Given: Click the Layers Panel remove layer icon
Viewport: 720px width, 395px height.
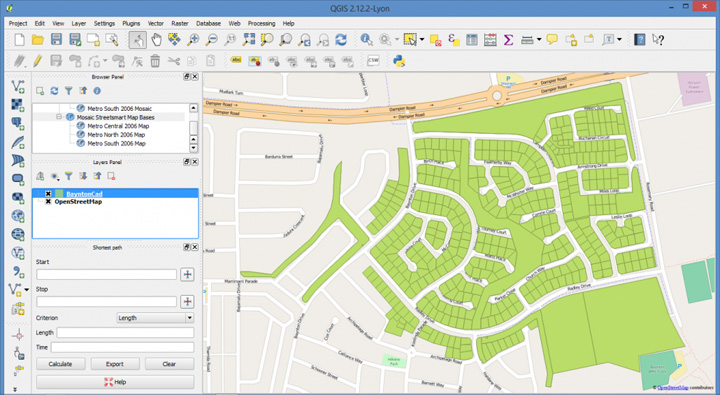Looking at the screenshot, I should (111, 176).
